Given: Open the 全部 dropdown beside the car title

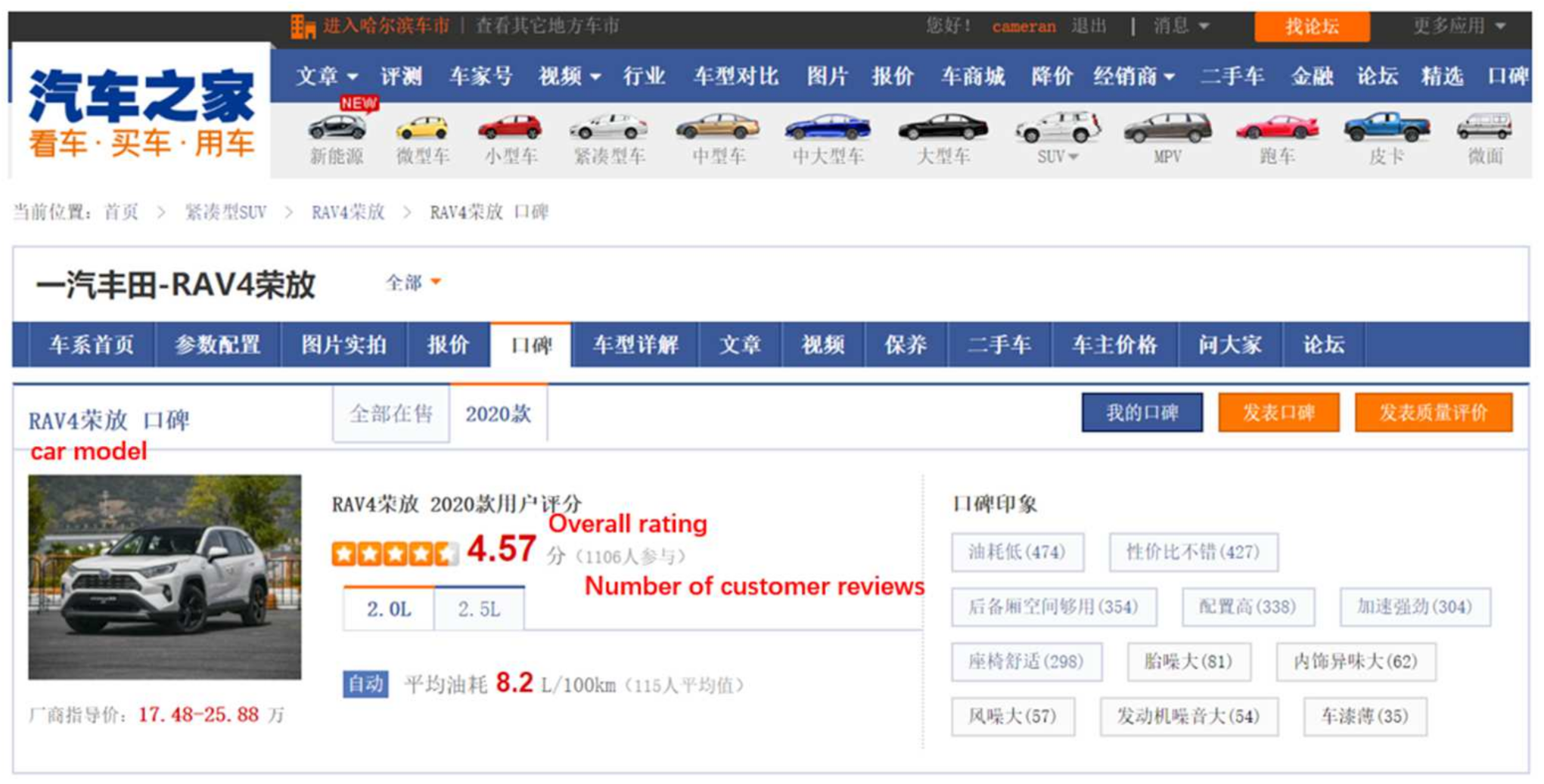Looking at the screenshot, I should point(413,283).
